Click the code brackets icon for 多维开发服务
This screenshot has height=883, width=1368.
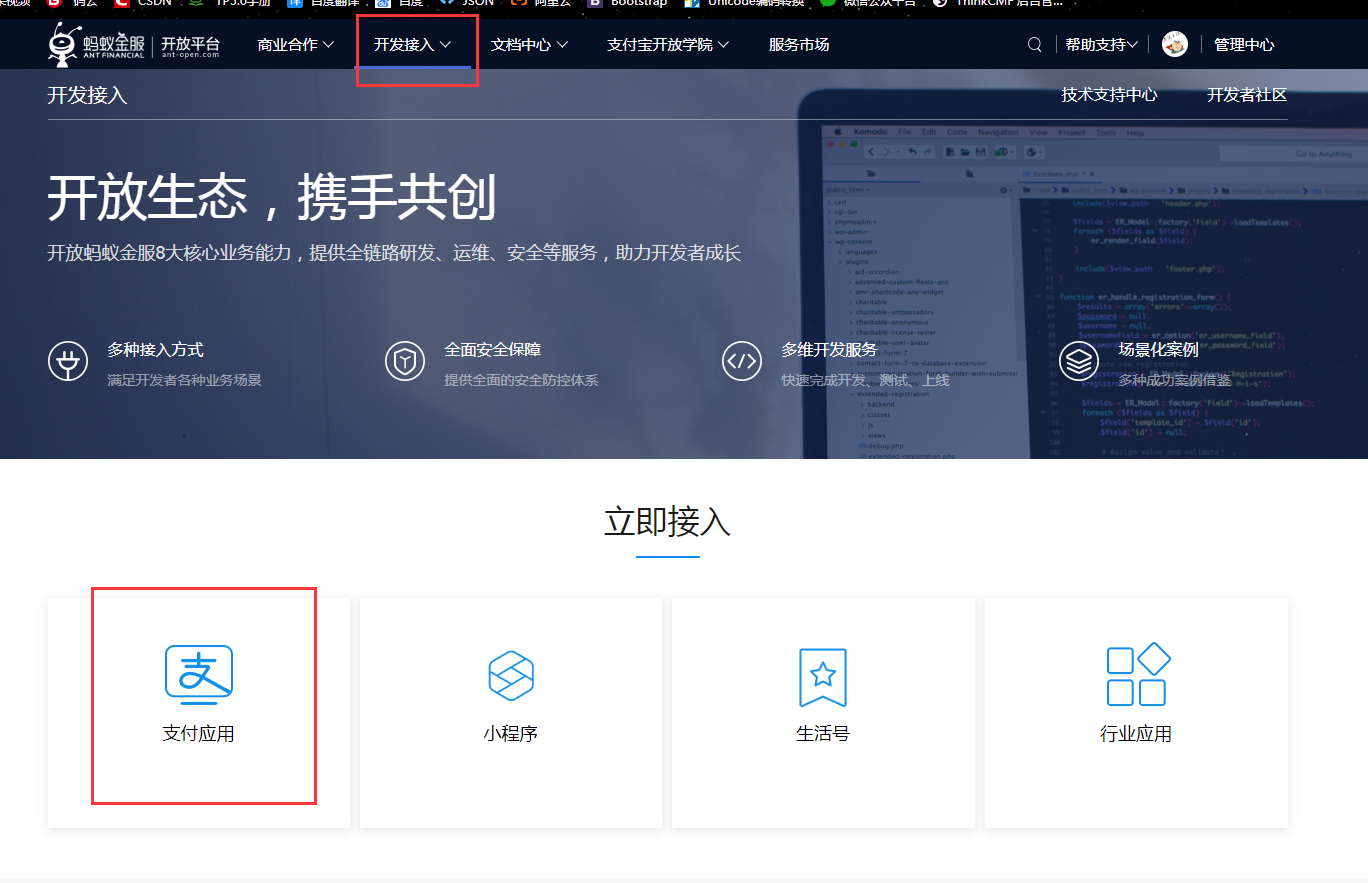coord(742,361)
